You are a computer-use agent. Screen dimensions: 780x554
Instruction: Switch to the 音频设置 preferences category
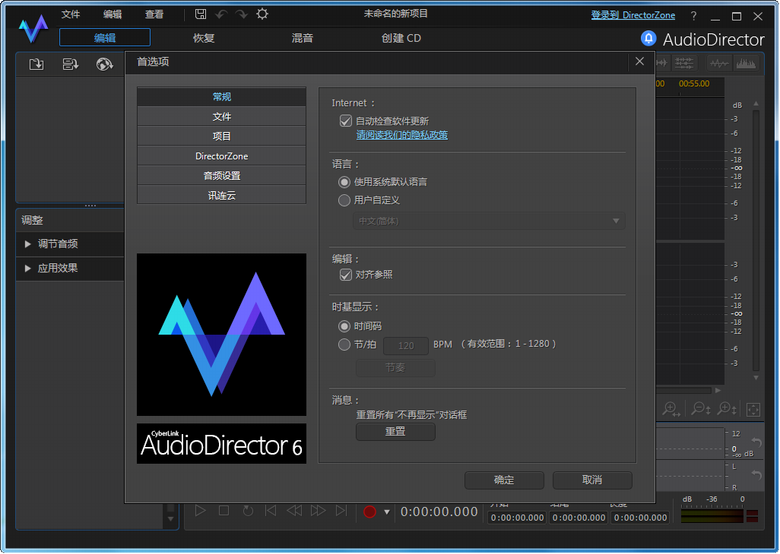pyautogui.click(x=221, y=176)
